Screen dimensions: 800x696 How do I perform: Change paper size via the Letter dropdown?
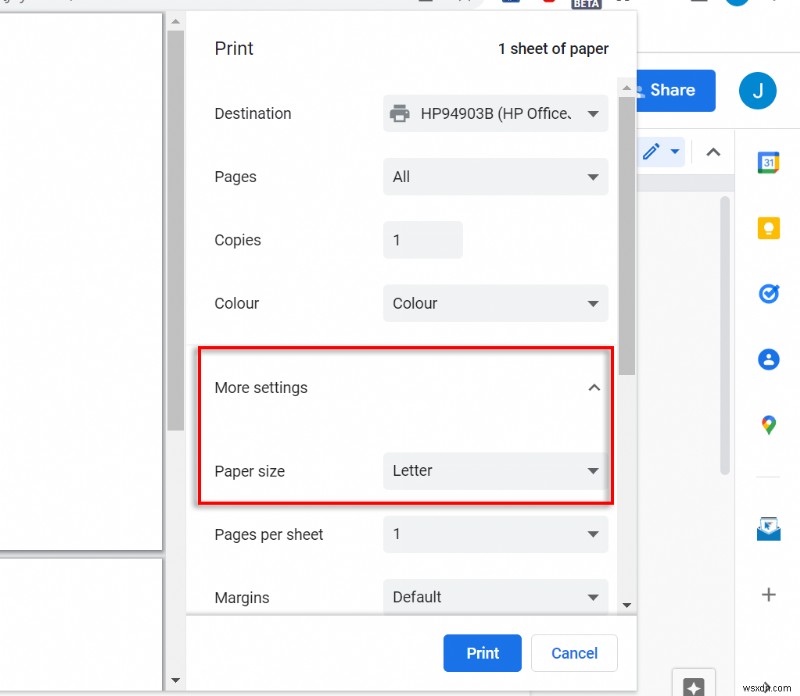495,470
